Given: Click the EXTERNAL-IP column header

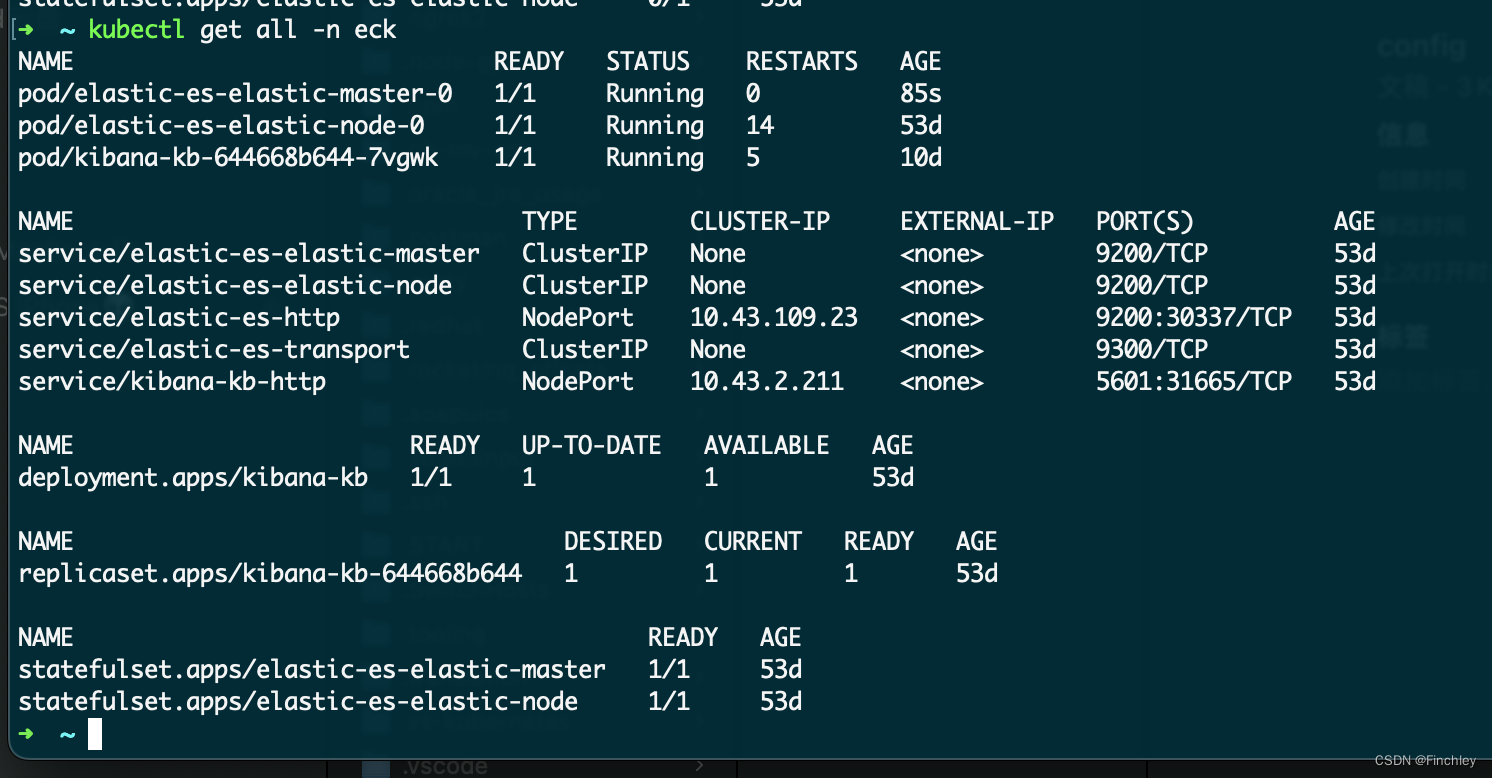Looking at the screenshot, I should pos(977,222).
